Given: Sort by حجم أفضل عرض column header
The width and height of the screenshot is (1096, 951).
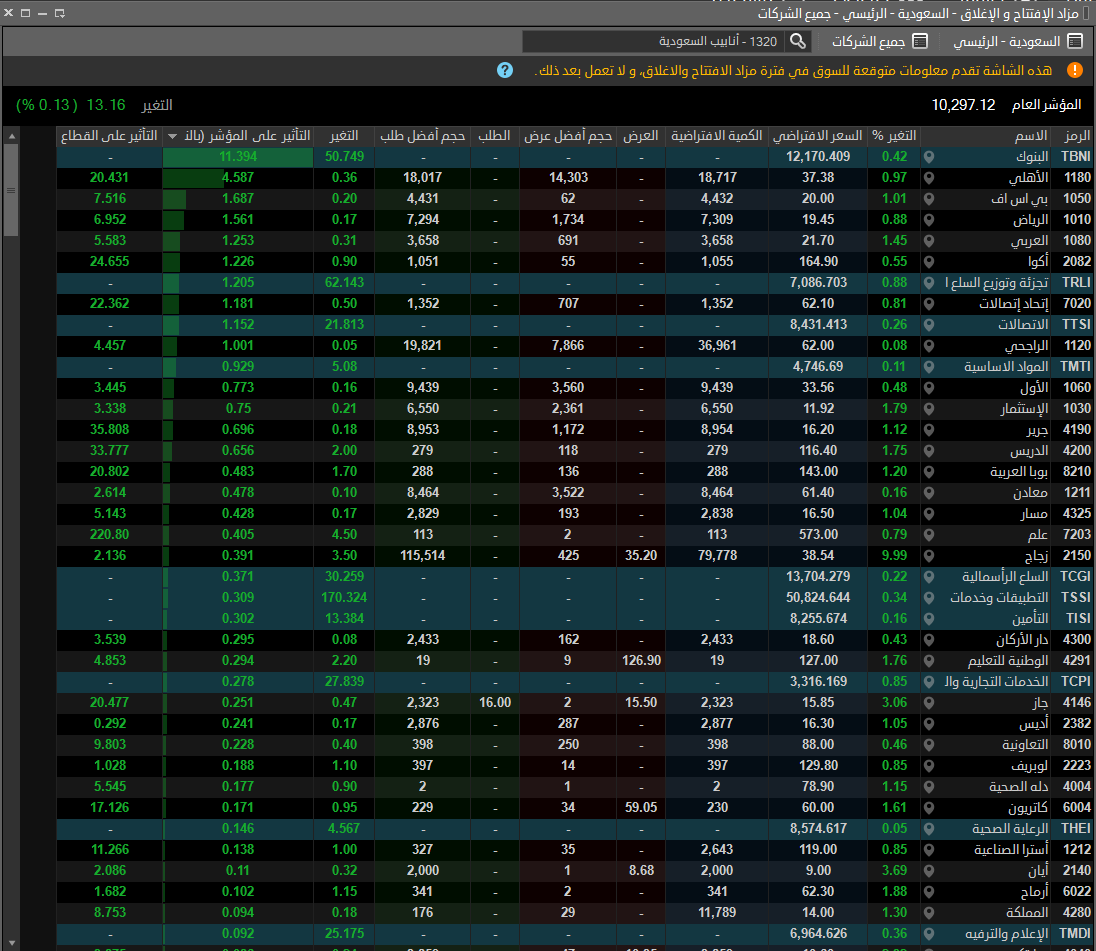Looking at the screenshot, I should point(568,136).
